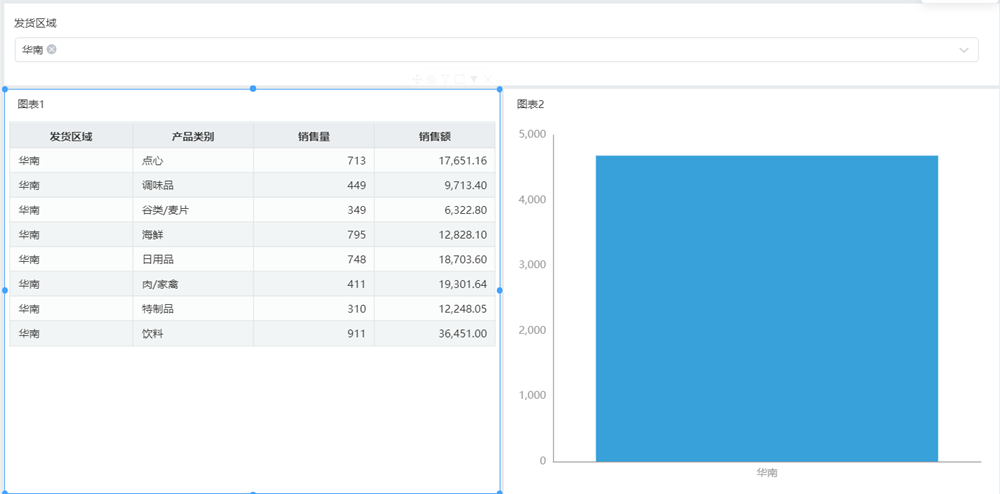Image resolution: width=1000 pixels, height=494 pixels.
Task: Select the 谷类/麦片 cell
Action: coord(193,210)
